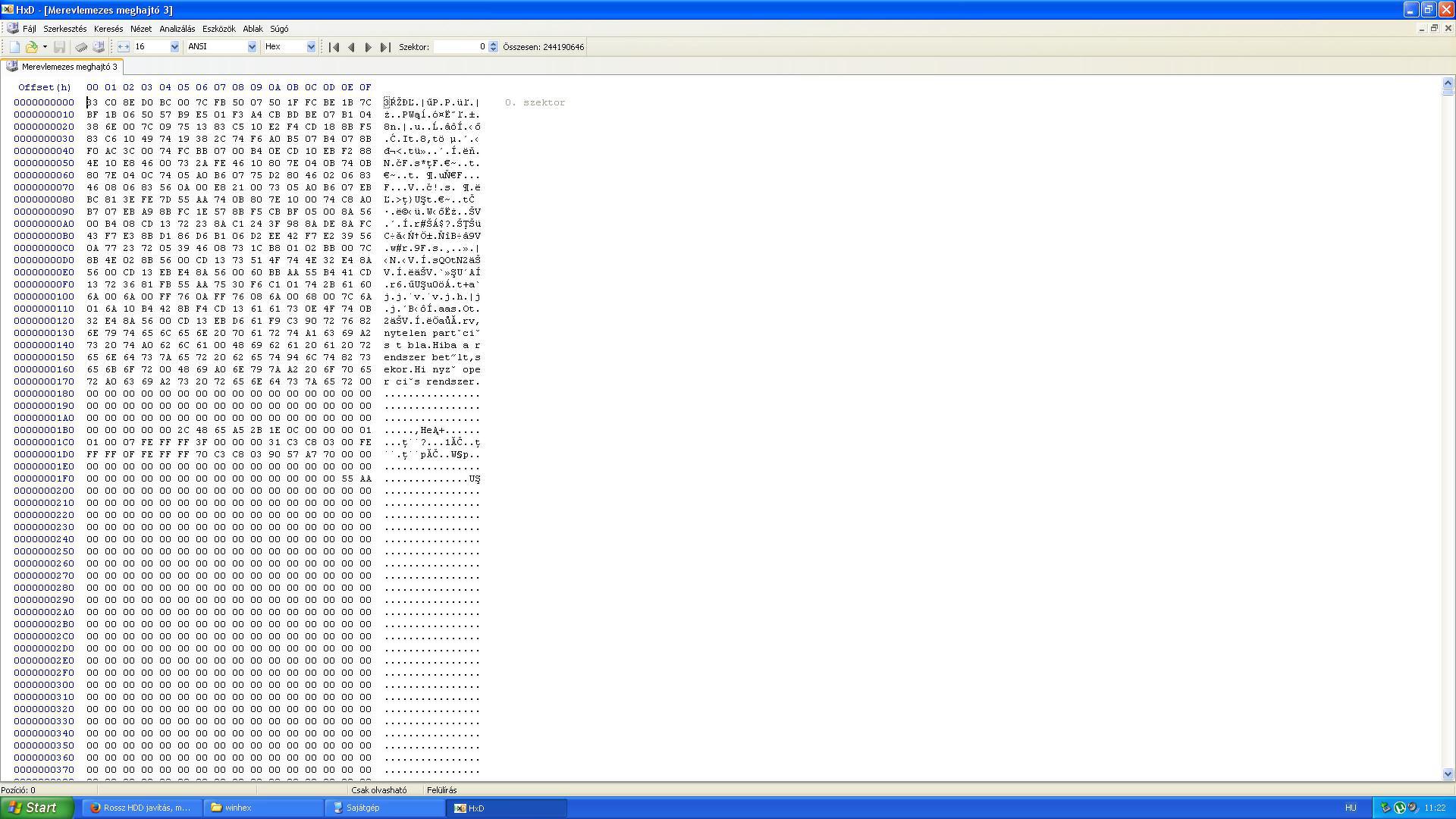1456x819 pixels.
Task: Click the Open disk icon in toolbar
Action: [x=99, y=47]
